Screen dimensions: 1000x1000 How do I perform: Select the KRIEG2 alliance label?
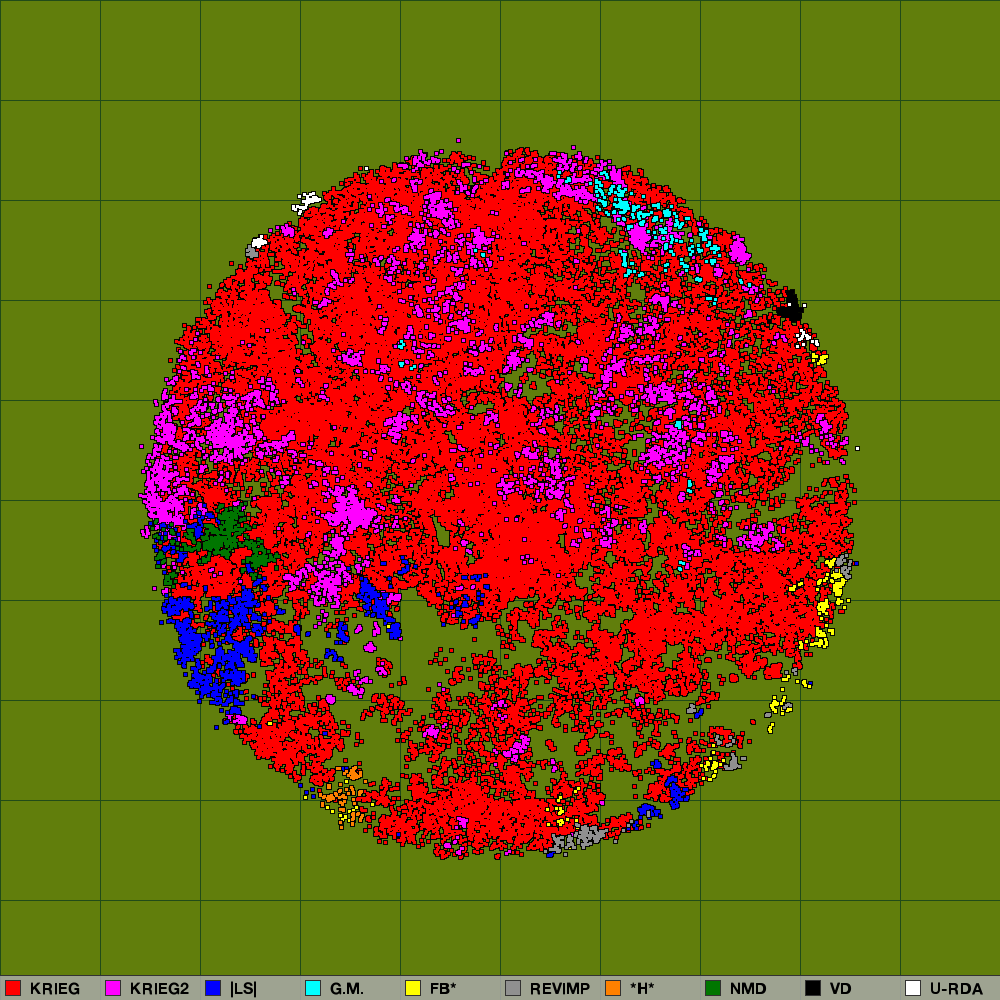click(x=159, y=989)
